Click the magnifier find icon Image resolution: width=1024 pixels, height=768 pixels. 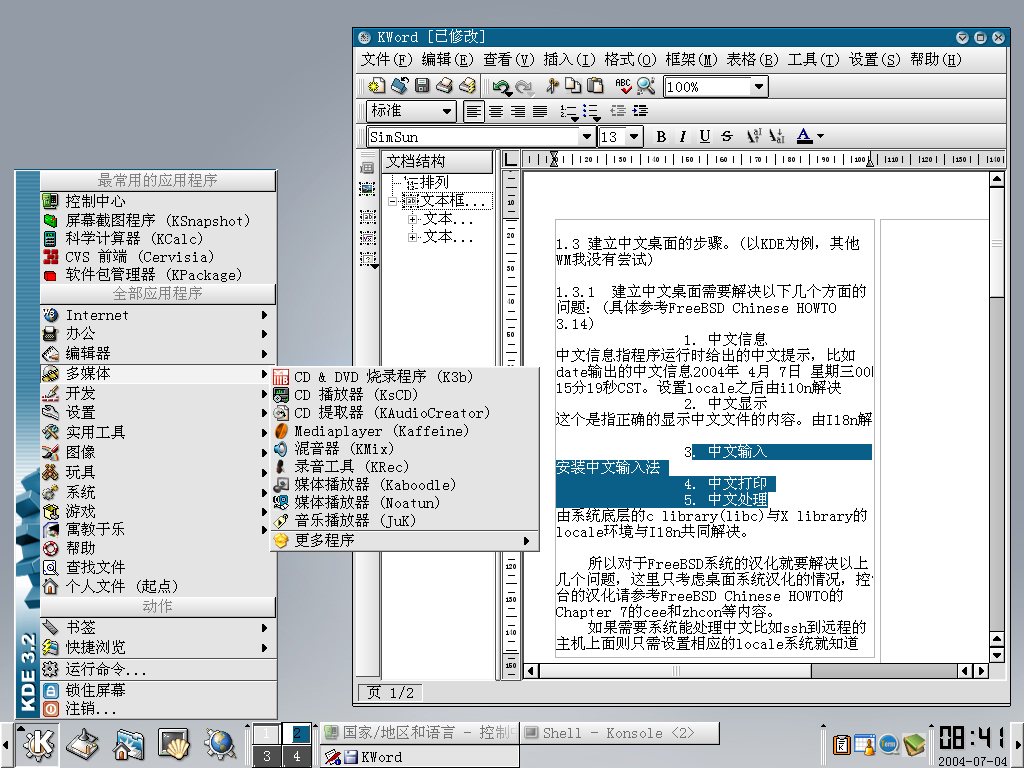646,86
